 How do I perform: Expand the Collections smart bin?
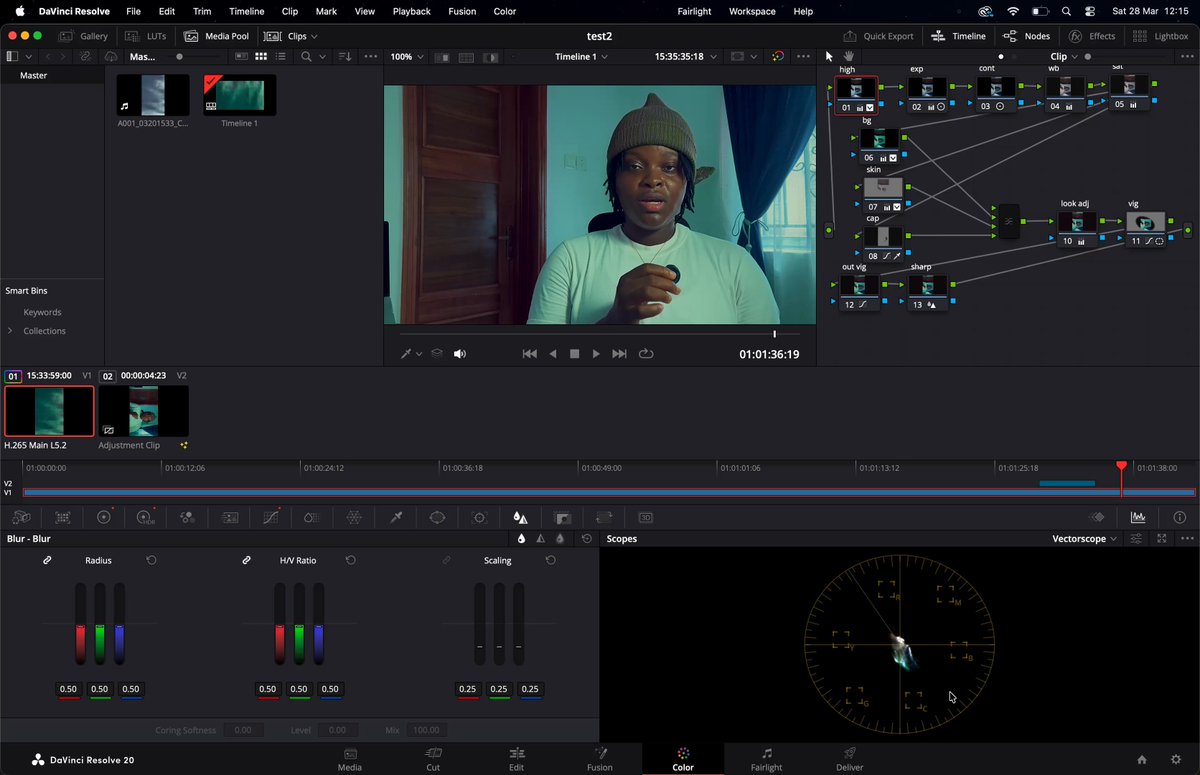click(x=11, y=331)
